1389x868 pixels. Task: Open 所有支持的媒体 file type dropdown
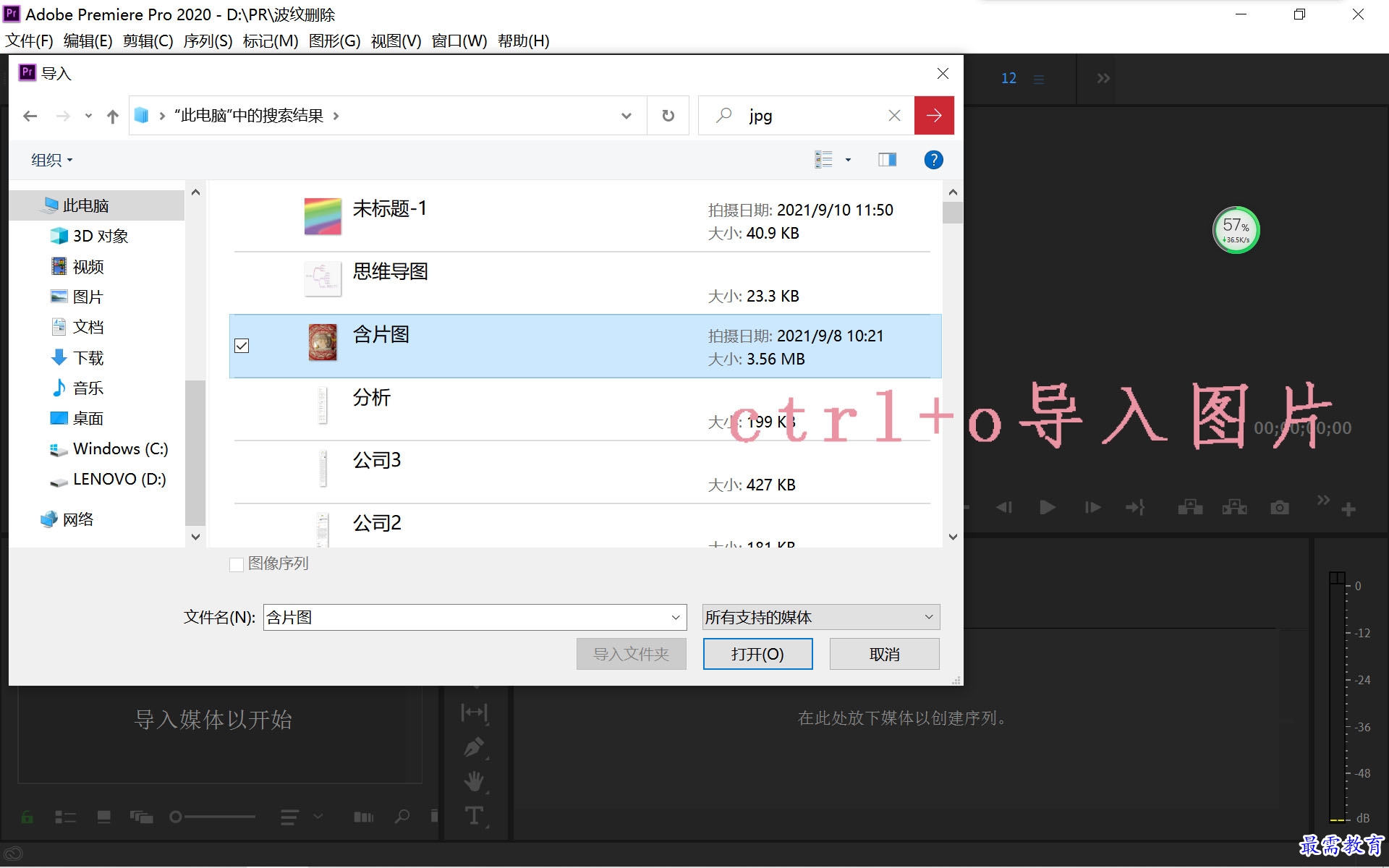(x=821, y=617)
